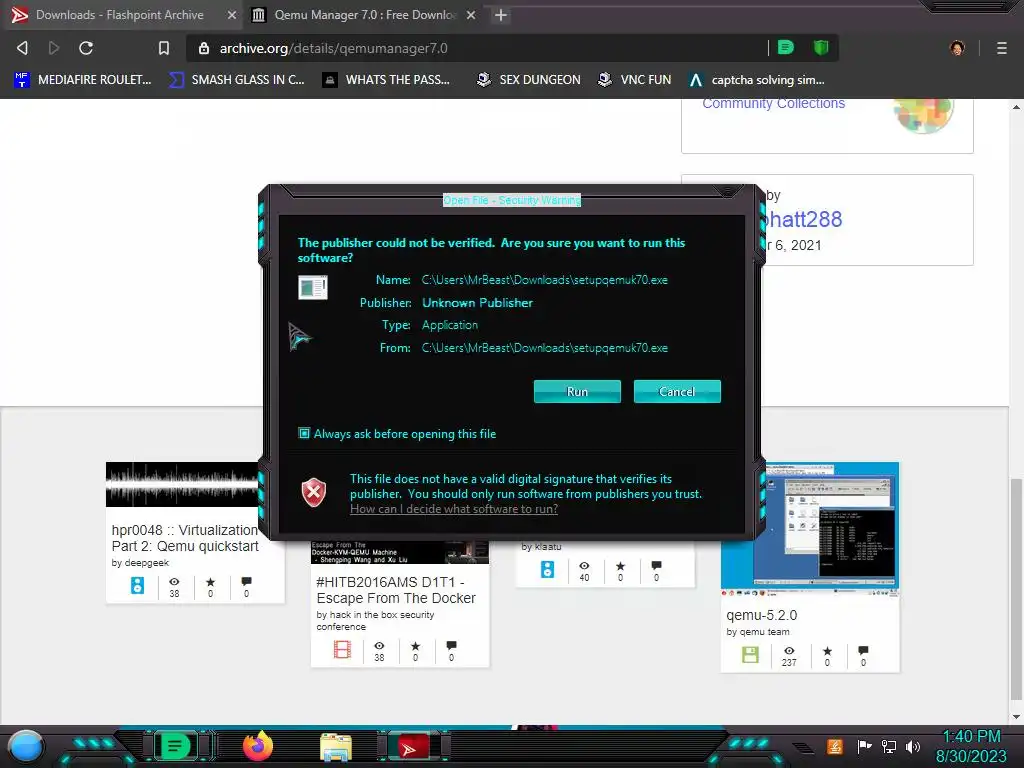Switch to Downloads - Flashpoint Archive tab
This screenshot has width=1024, height=768.
[120, 15]
